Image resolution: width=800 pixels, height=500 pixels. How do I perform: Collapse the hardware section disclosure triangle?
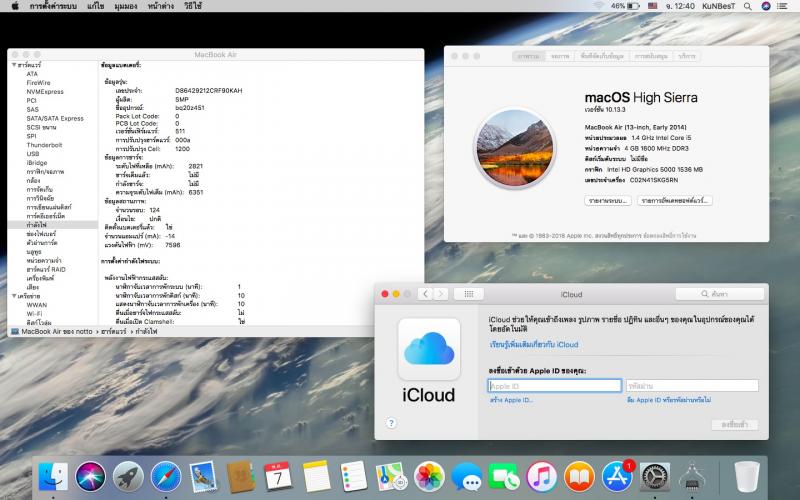pos(12,64)
